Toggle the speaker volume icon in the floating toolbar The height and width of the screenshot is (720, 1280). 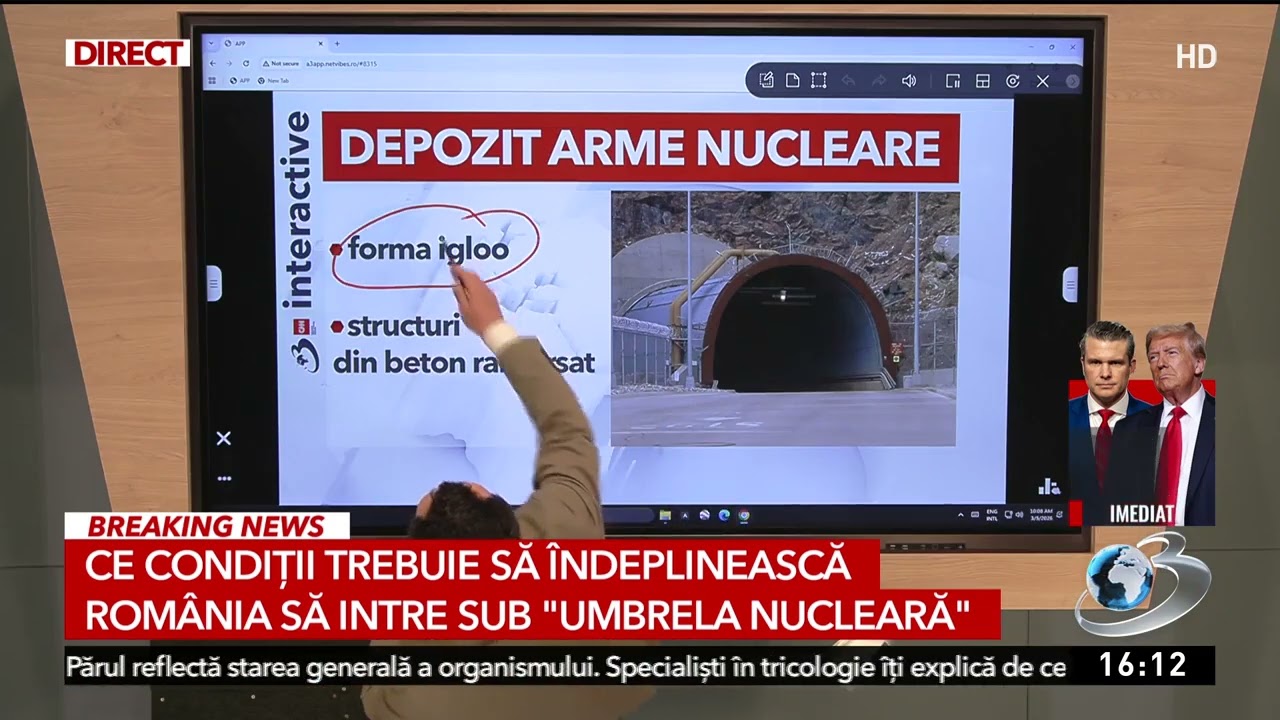tap(909, 80)
